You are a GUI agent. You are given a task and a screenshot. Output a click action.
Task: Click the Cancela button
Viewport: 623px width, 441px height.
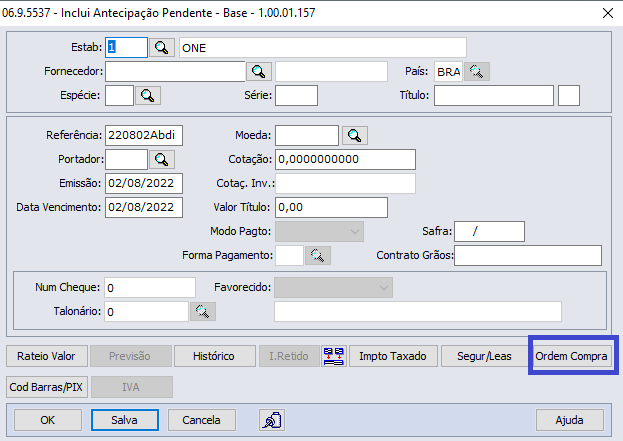click(x=201, y=420)
